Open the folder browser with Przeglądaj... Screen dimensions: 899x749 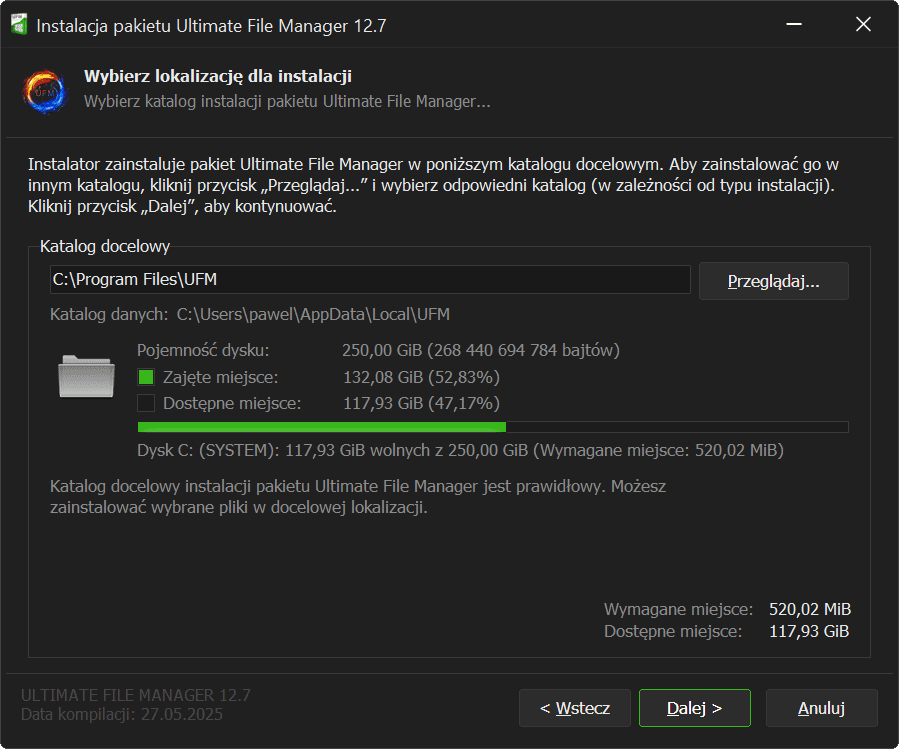click(773, 281)
